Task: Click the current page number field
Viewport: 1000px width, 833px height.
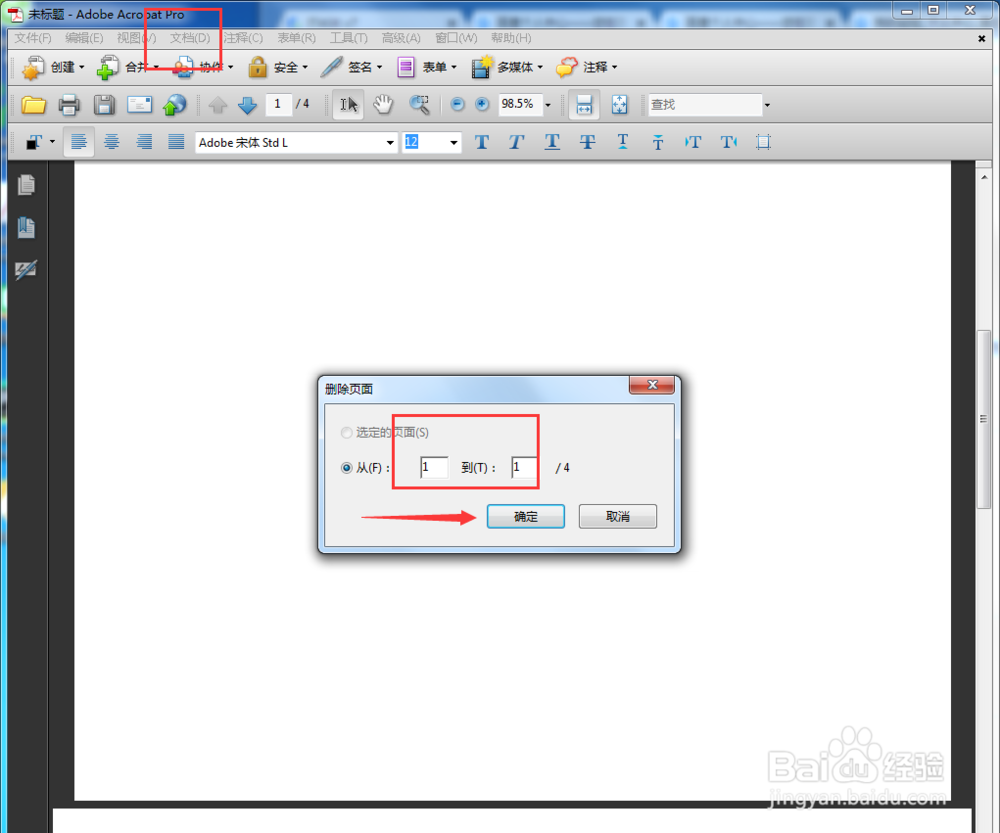Action: (x=278, y=104)
